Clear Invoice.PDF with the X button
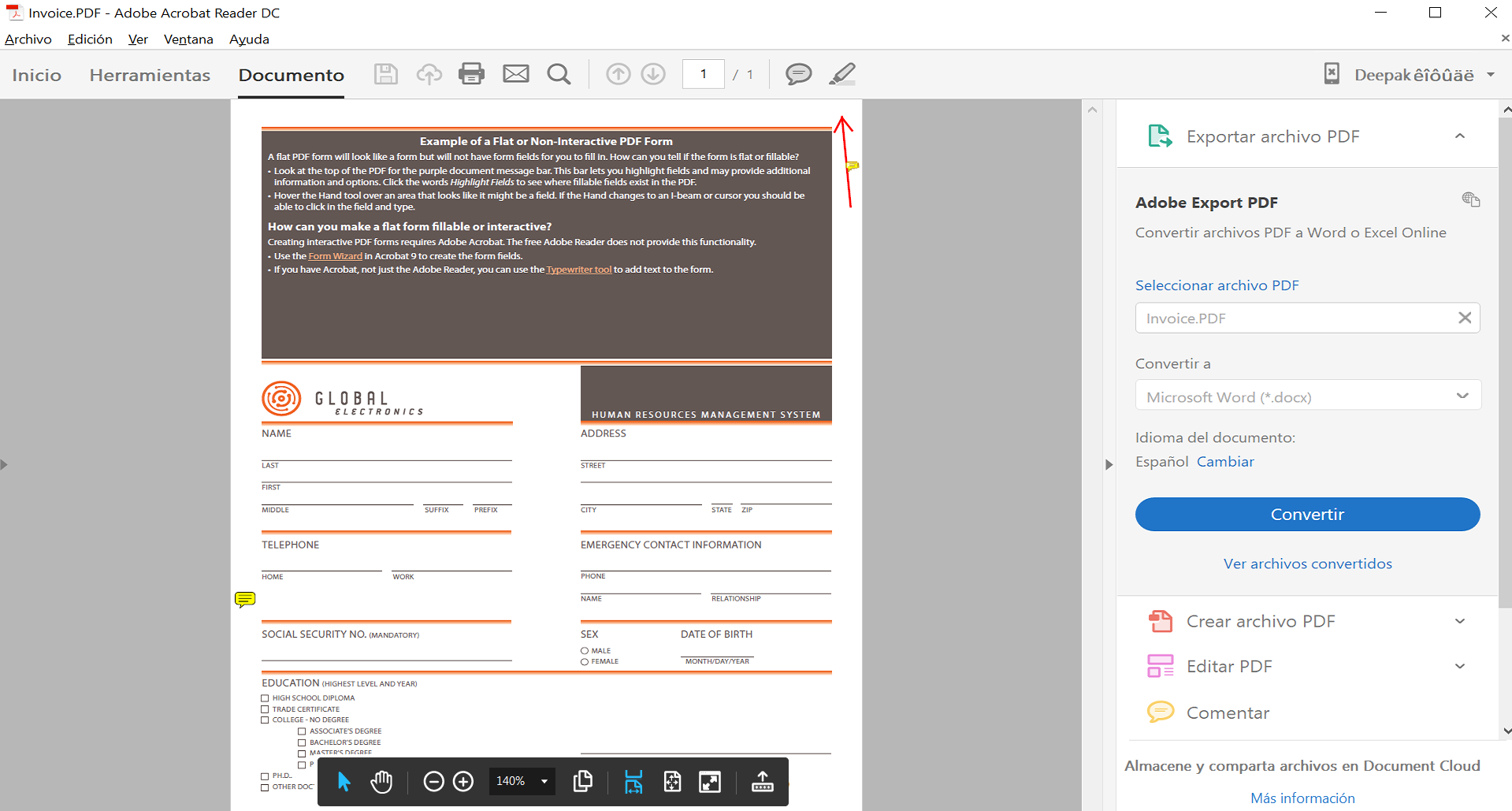The image size is (1512, 811). 1465,318
